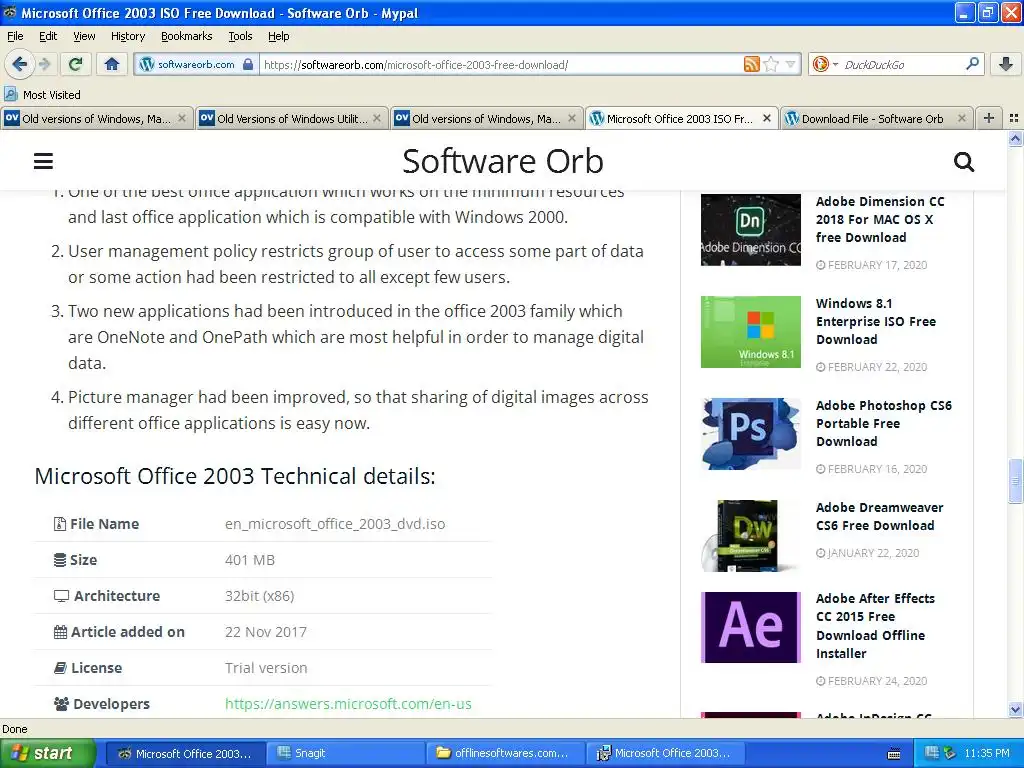Click the padlock site security icon
This screenshot has width=1024, height=768.
[248, 64]
